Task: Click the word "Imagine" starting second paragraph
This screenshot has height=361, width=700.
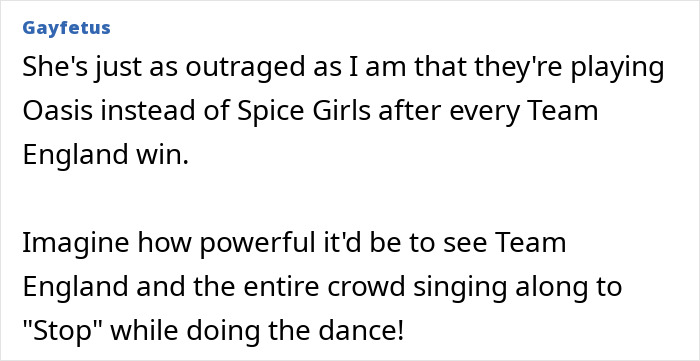Action: click(x=76, y=244)
